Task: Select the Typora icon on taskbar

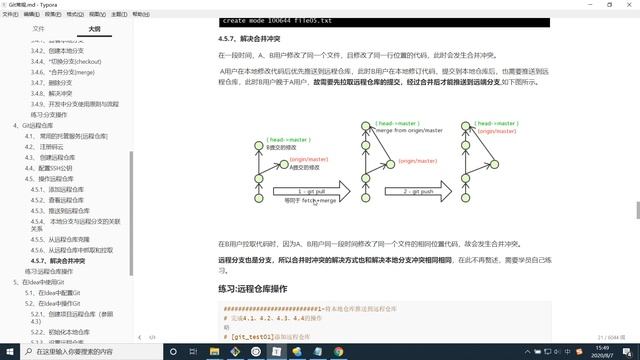Action: (276, 351)
